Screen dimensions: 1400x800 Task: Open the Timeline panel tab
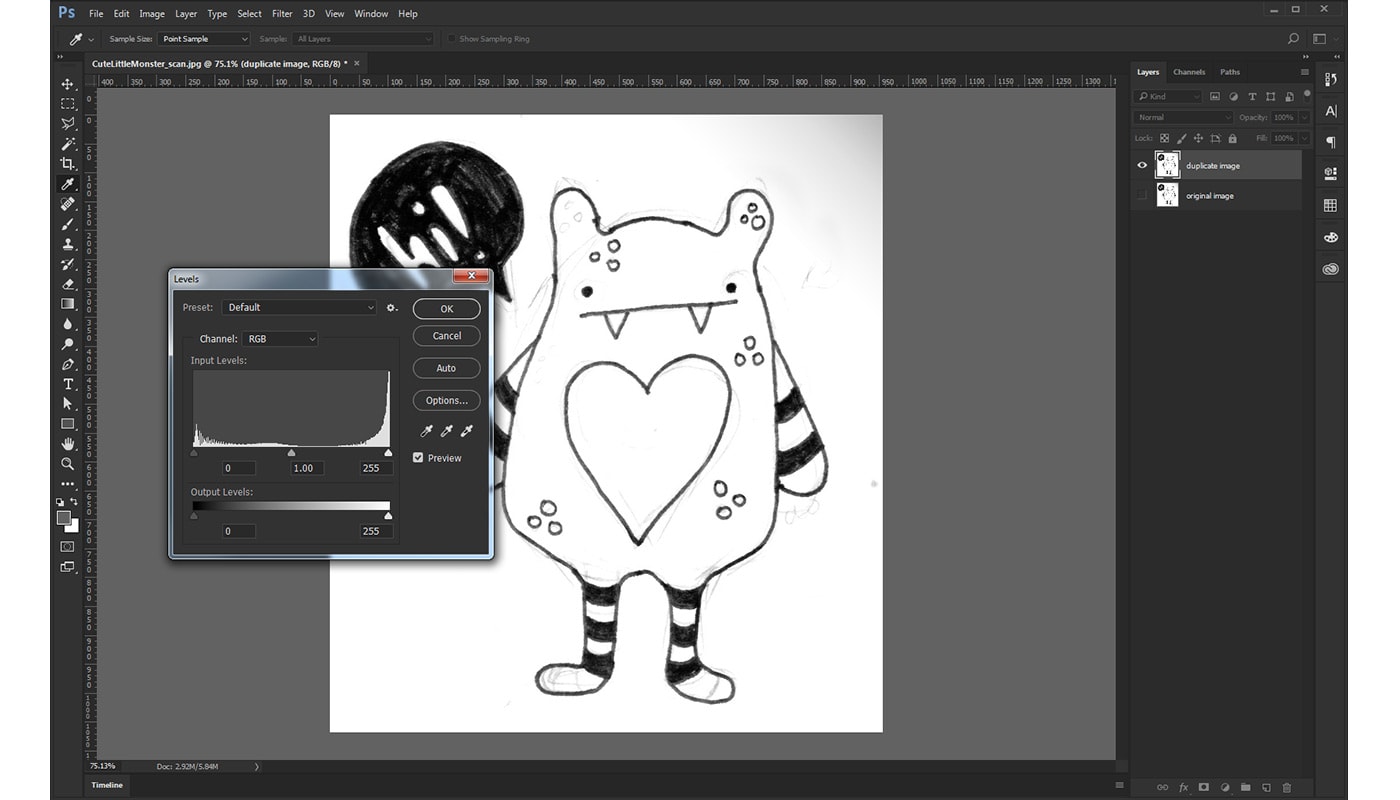(107, 785)
